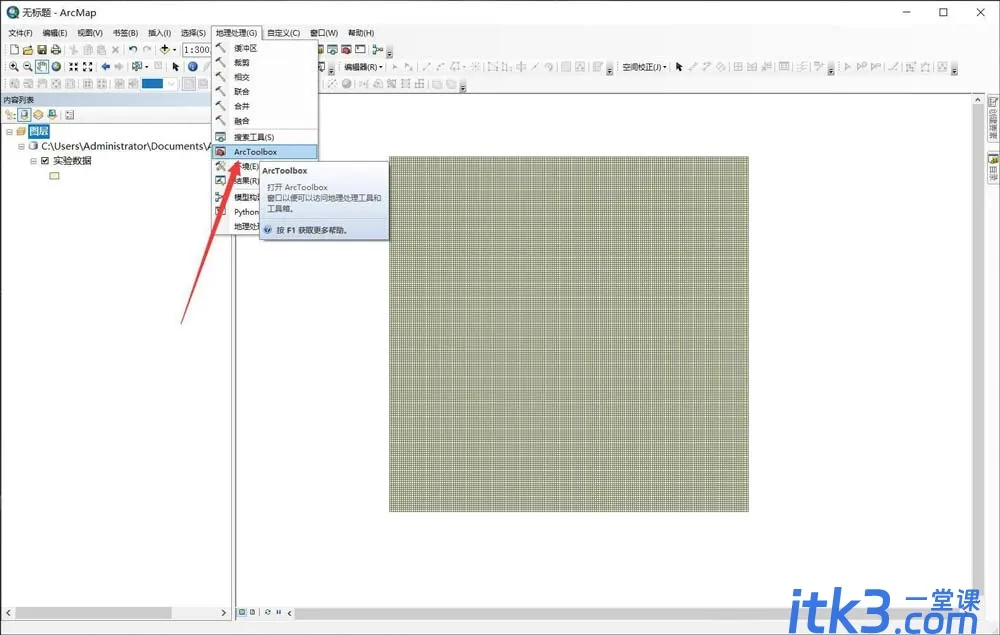
Task: Go back to previous extent
Action: (105, 66)
